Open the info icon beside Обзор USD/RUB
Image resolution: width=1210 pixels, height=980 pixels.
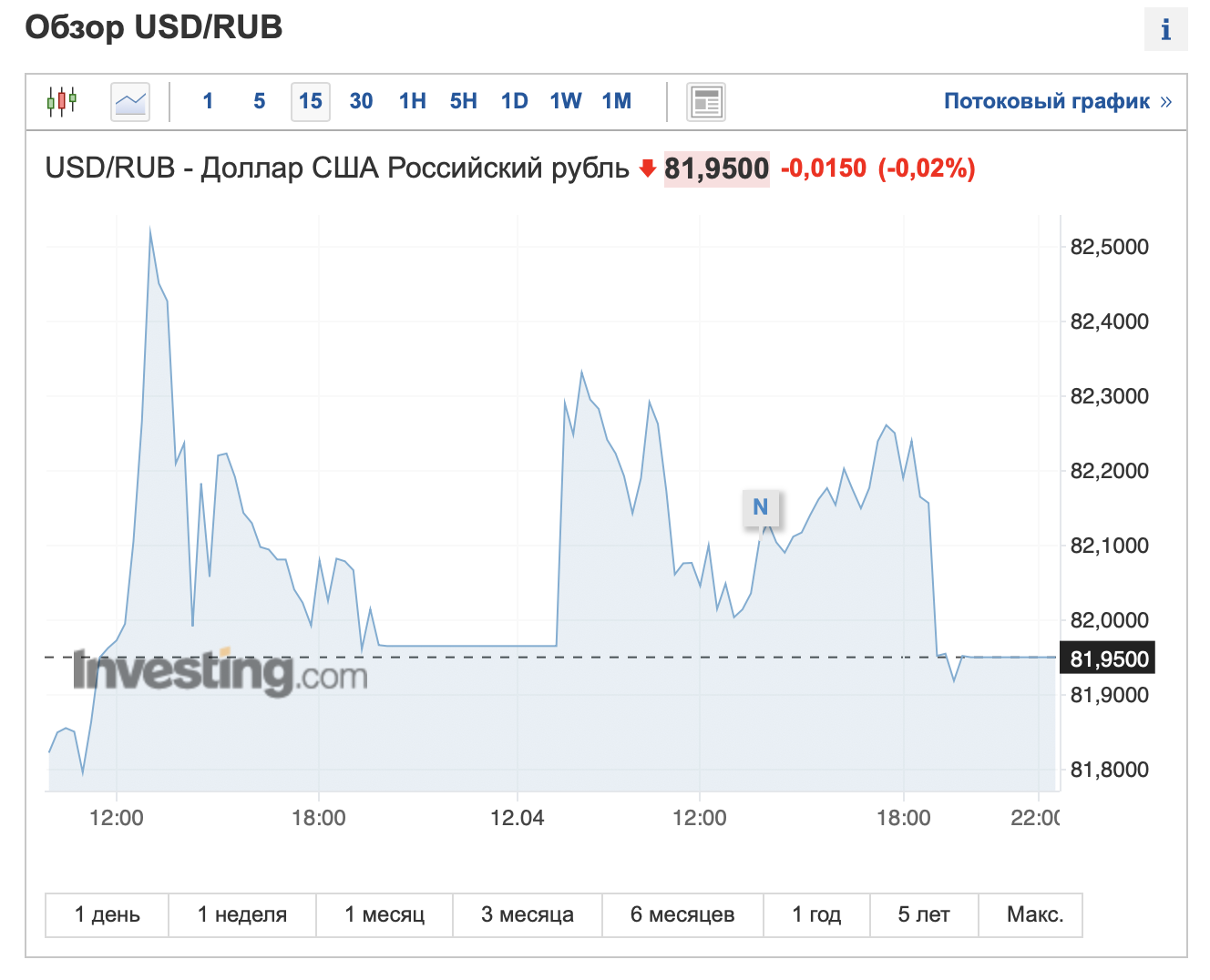point(1165,29)
